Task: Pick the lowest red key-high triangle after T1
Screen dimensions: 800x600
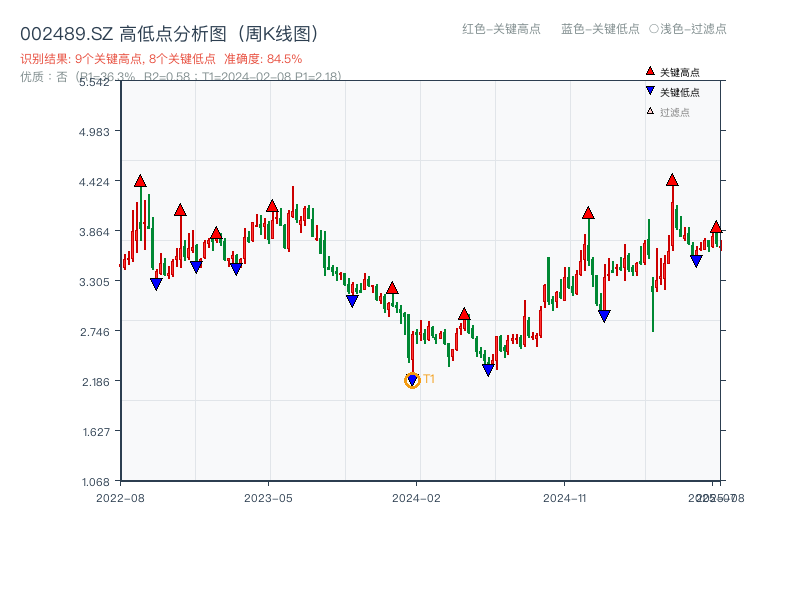Action: [464, 314]
